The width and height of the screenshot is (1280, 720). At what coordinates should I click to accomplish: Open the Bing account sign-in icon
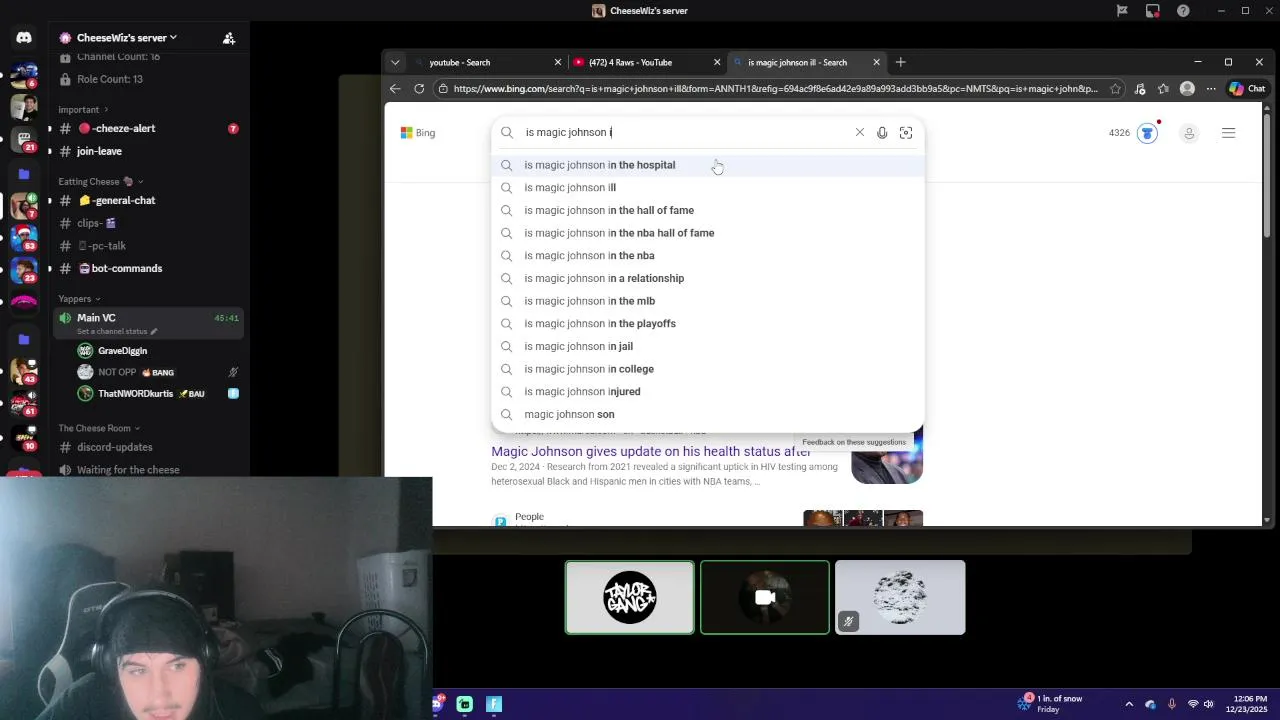(1189, 133)
